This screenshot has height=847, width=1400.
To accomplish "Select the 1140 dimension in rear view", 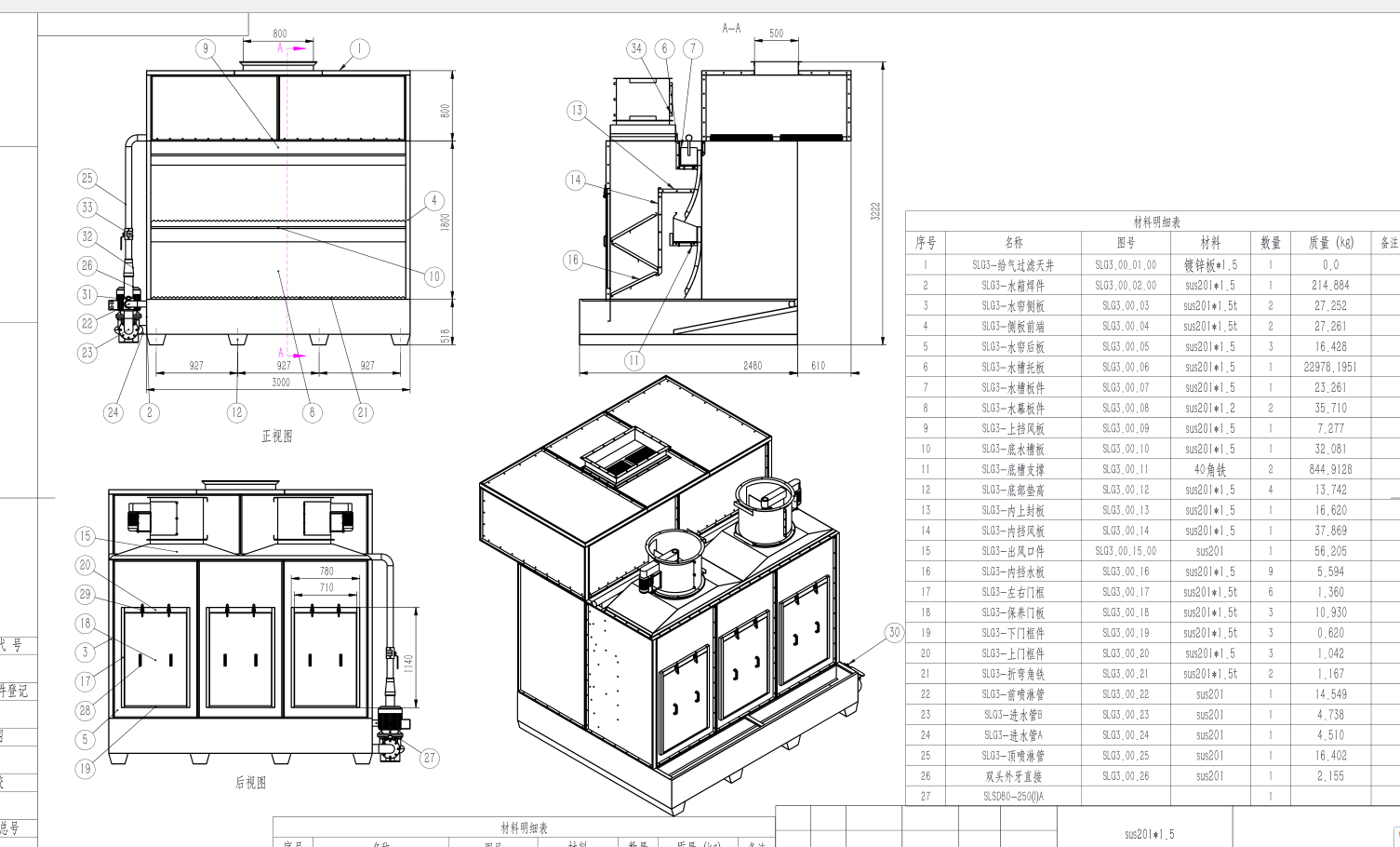I will [408, 665].
